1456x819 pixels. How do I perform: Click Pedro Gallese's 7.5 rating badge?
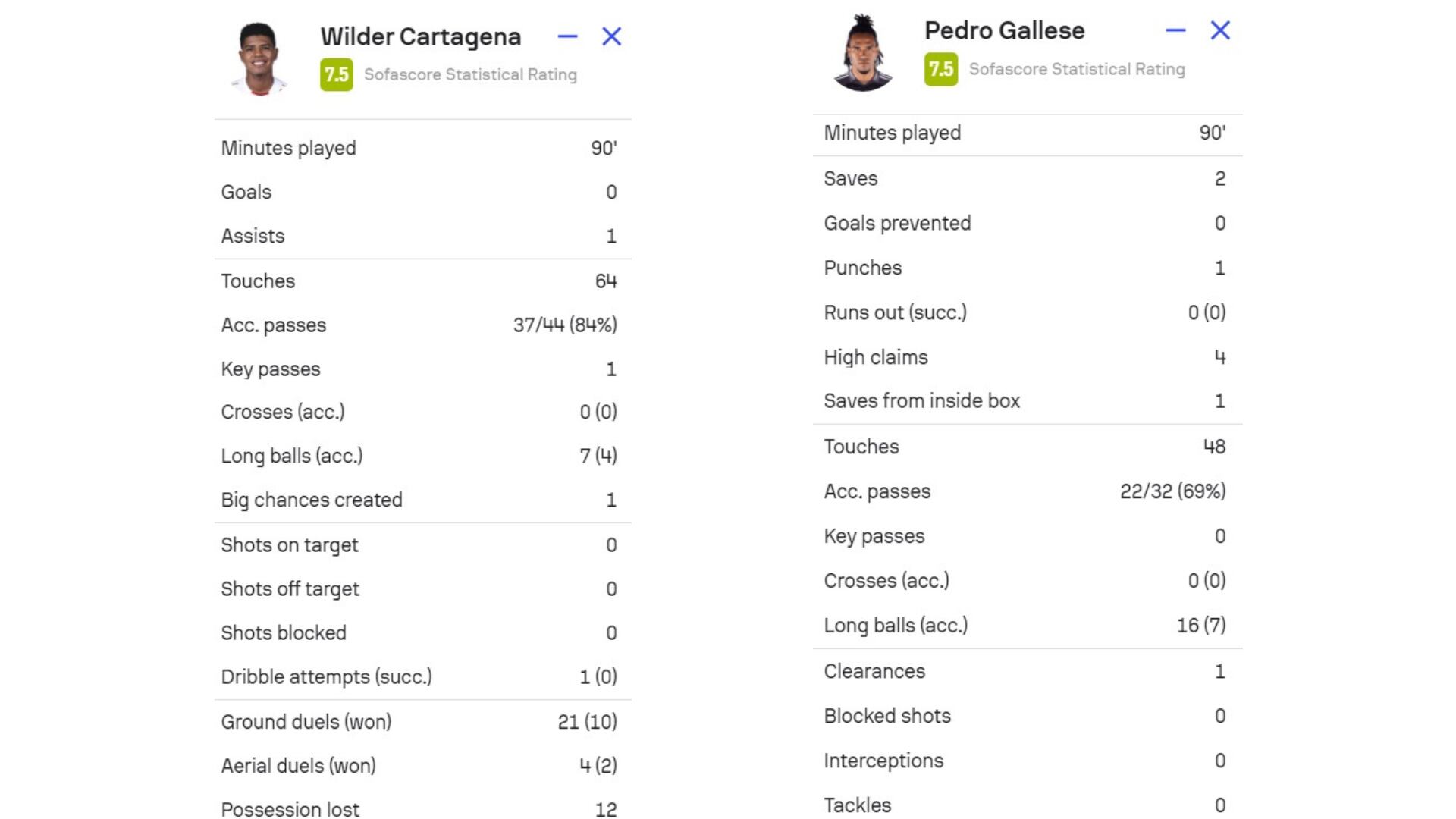pyautogui.click(x=940, y=69)
